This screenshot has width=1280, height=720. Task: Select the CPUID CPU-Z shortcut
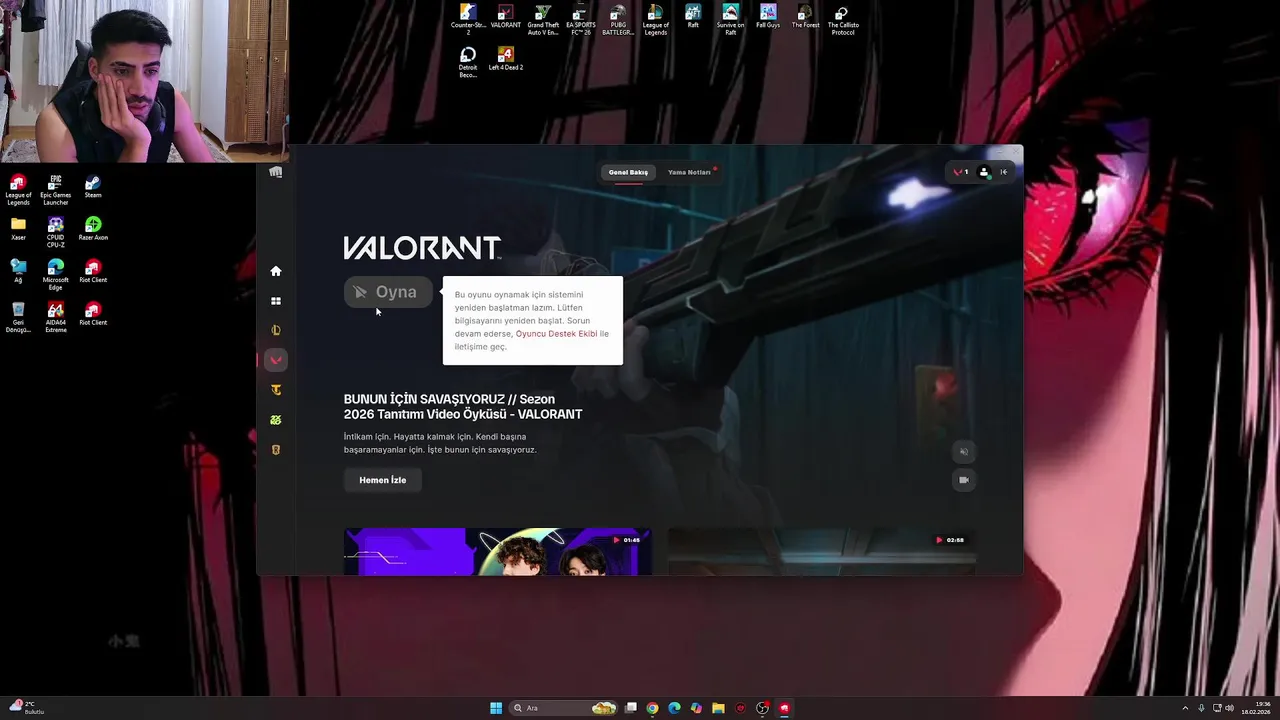(x=56, y=232)
